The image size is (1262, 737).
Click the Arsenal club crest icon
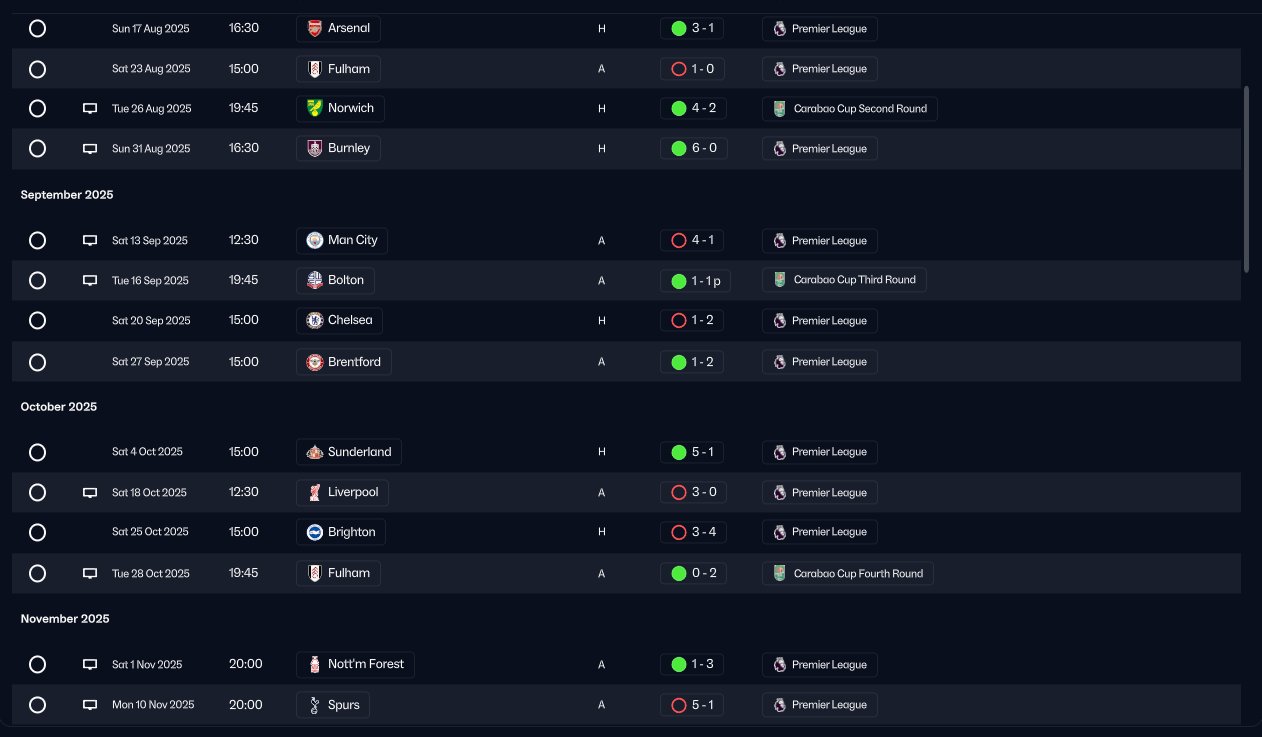click(315, 28)
